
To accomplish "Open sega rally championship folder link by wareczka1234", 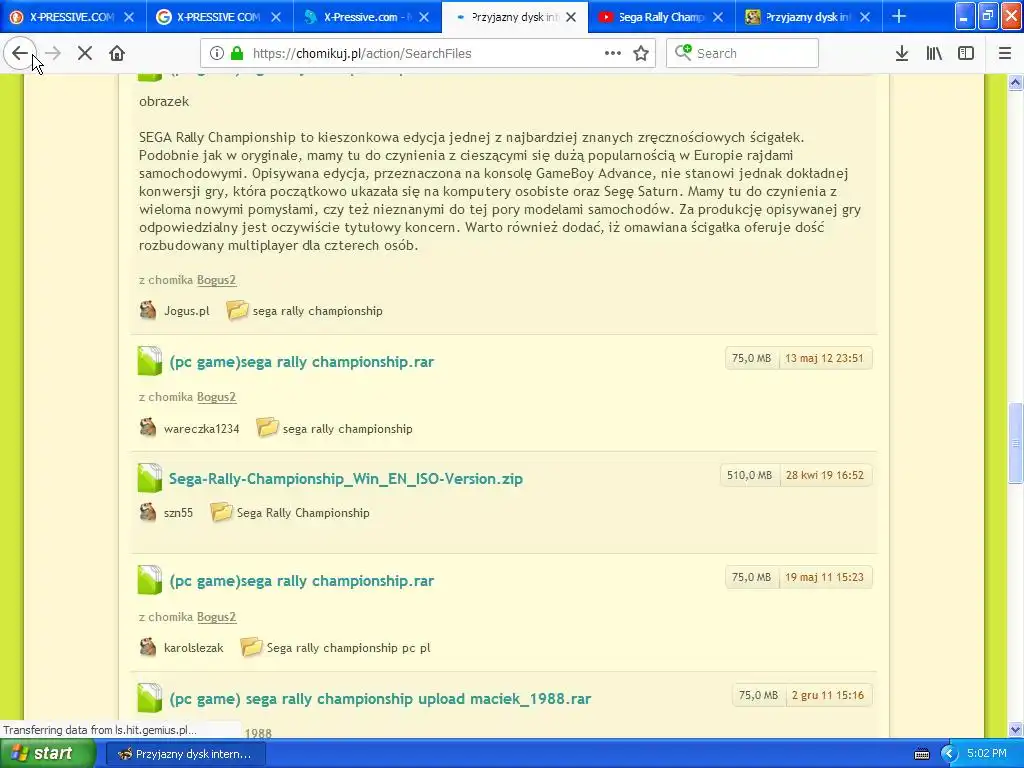I will [347, 429].
